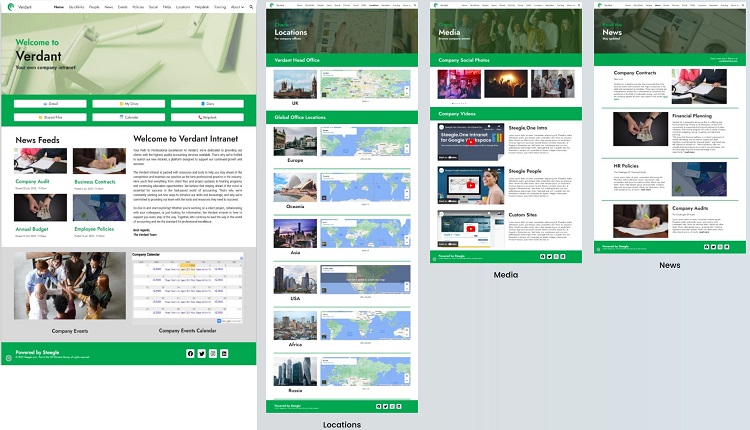Open the Employee Policies news link
Image resolution: width=750 pixels, height=430 pixels.
(x=94, y=229)
